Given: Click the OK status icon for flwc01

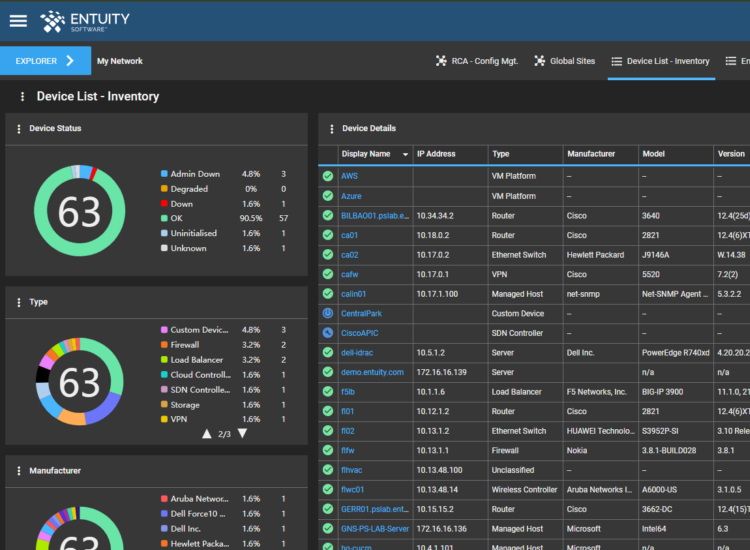Looking at the screenshot, I should (328, 489).
